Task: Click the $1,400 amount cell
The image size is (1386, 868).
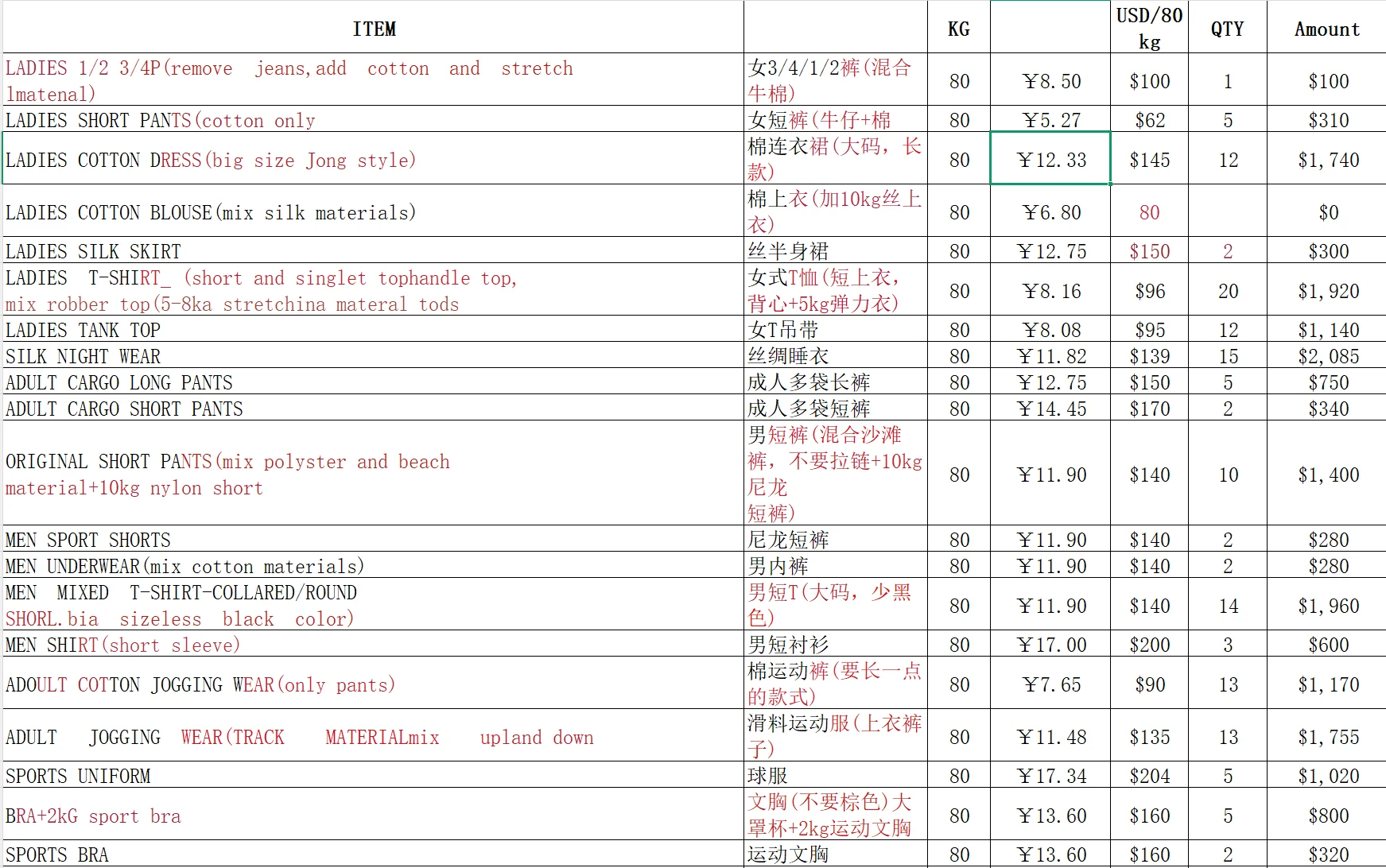Action: coord(1326,474)
